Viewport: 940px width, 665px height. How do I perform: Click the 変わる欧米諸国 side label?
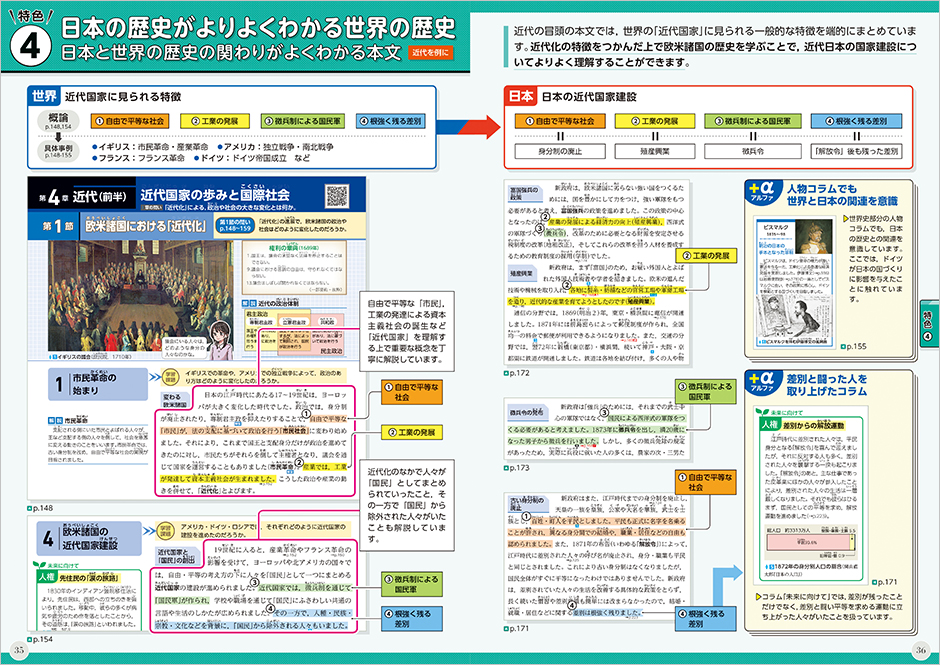[174, 401]
